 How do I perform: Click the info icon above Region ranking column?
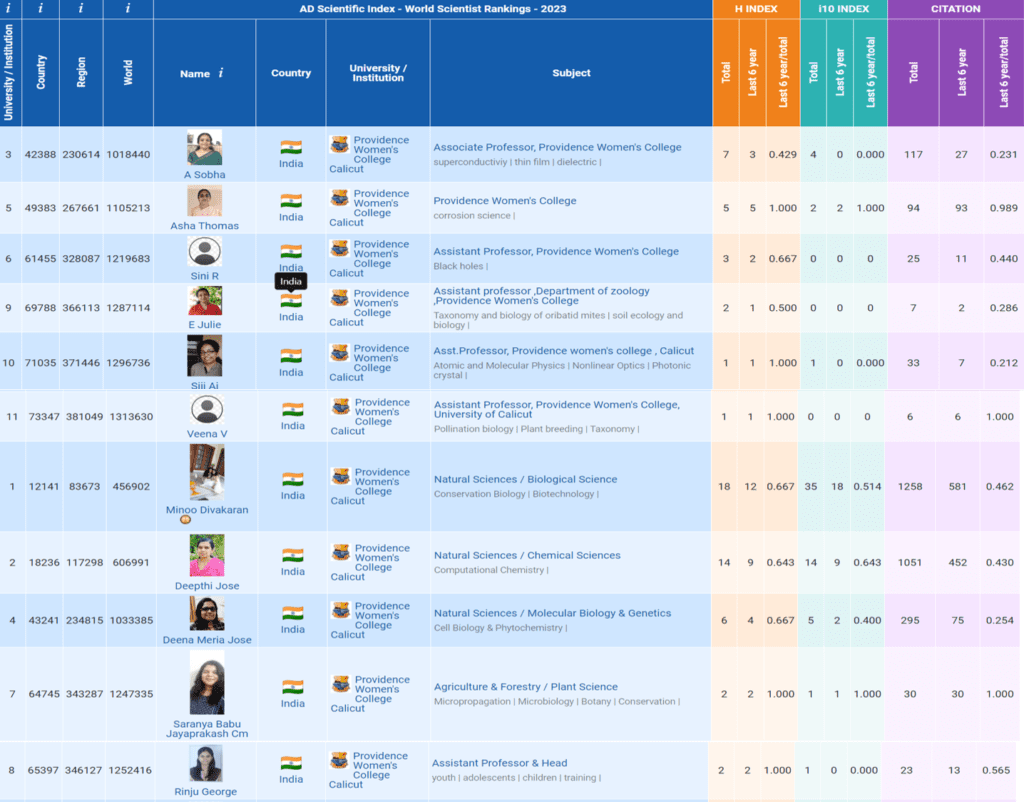coord(81,9)
